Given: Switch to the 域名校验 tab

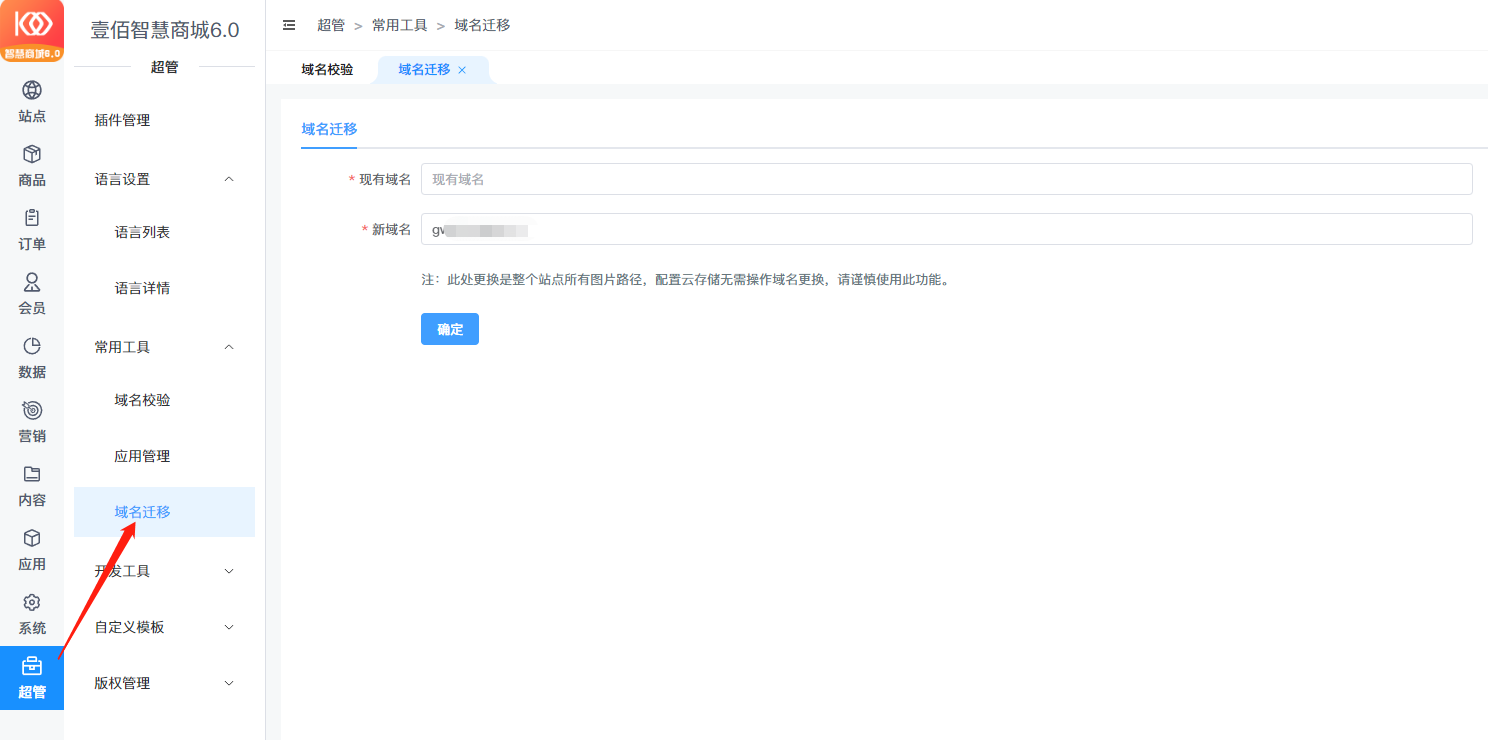Looking at the screenshot, I should [x=327, y=70].
